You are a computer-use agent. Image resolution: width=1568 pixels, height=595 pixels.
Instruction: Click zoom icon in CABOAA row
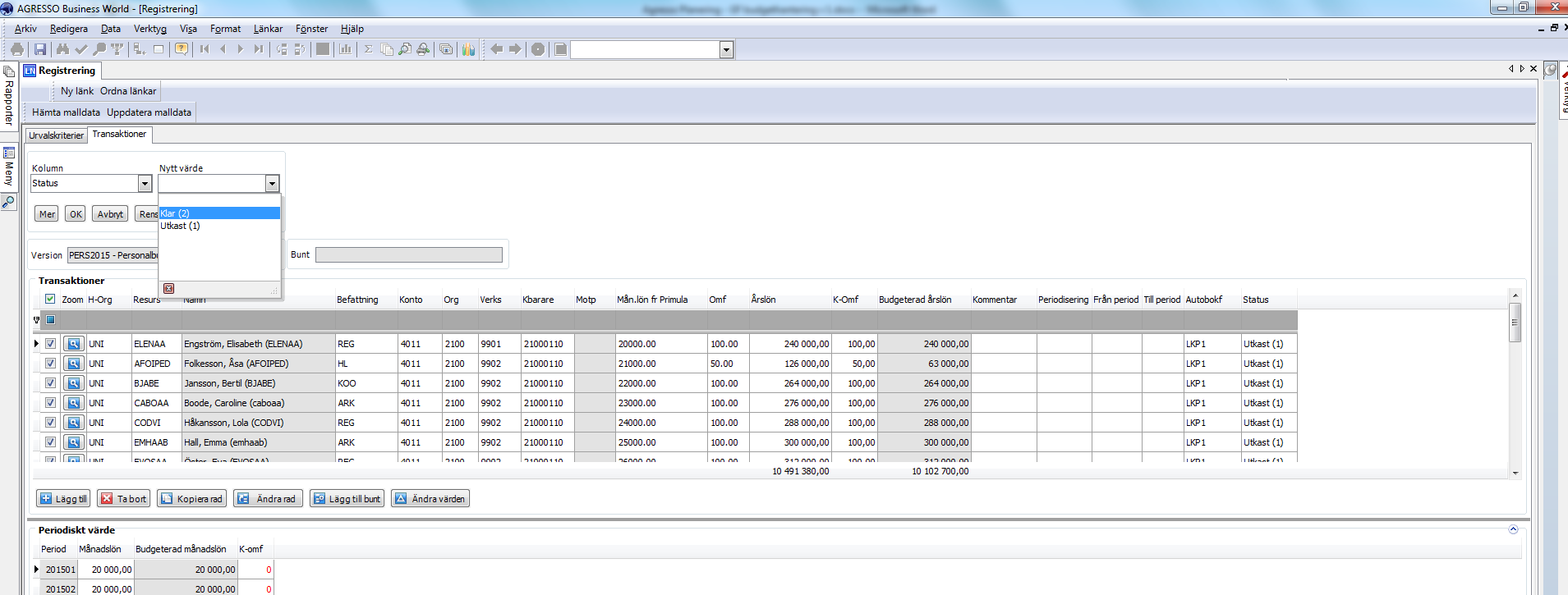(x=73, y=403)
